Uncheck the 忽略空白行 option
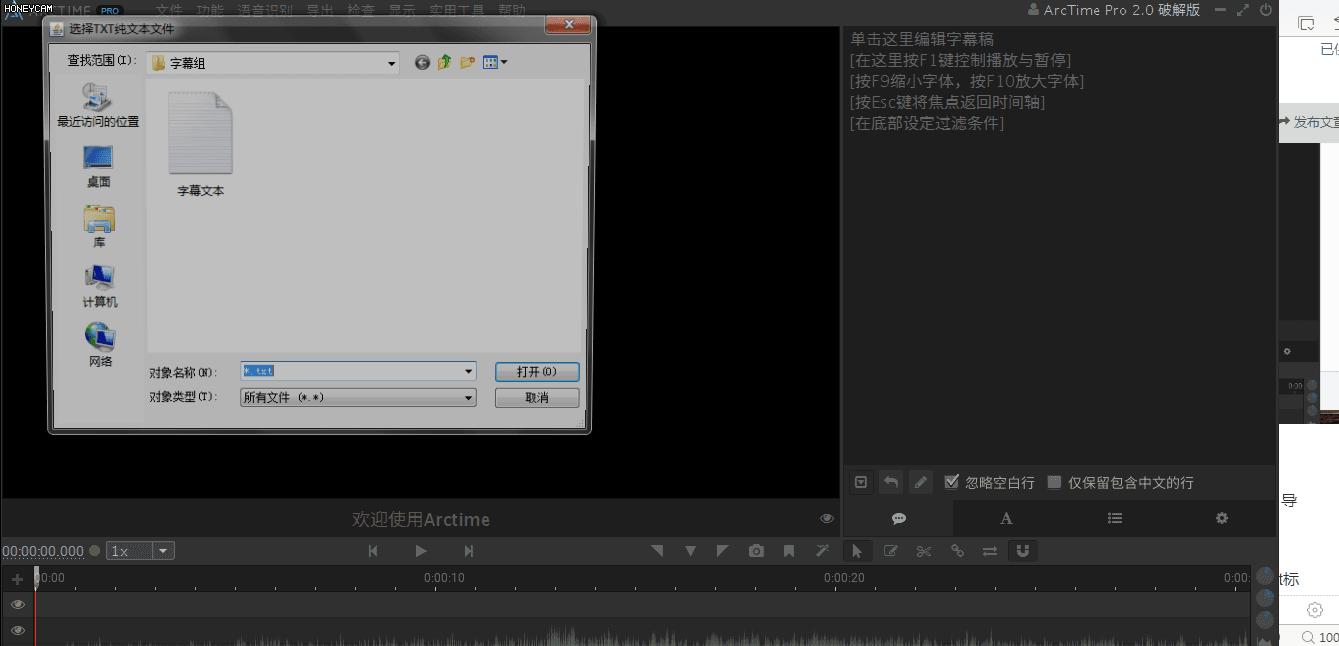This screenshot has width=1339, height=646. point(951,481)
